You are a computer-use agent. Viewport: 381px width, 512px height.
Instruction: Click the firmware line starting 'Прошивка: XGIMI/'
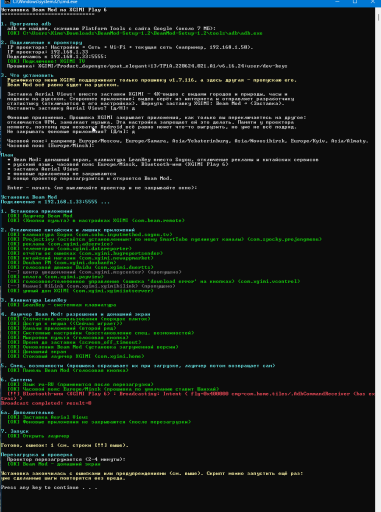[147, 66]
